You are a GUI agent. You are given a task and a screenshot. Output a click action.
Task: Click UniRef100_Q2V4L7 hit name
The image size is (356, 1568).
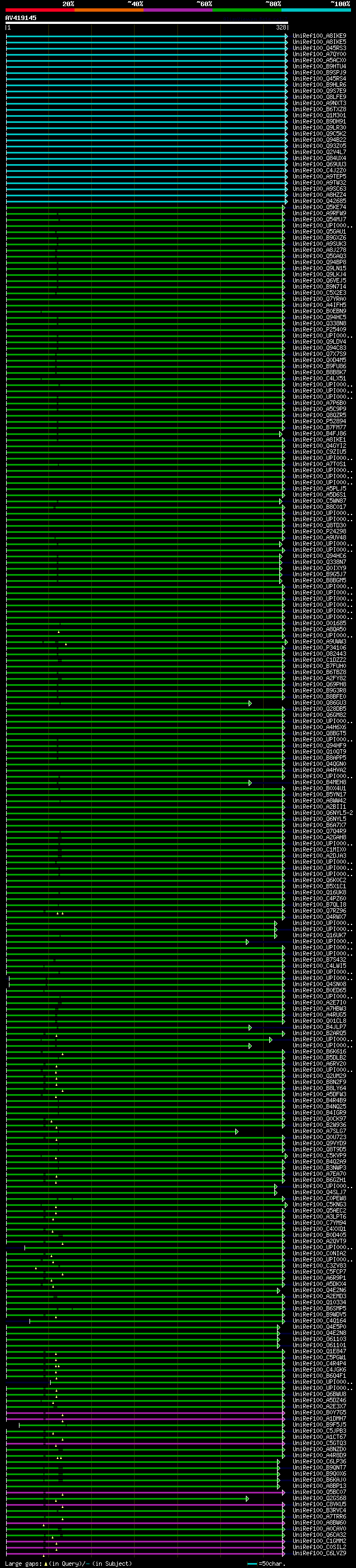tap(319, 152)
